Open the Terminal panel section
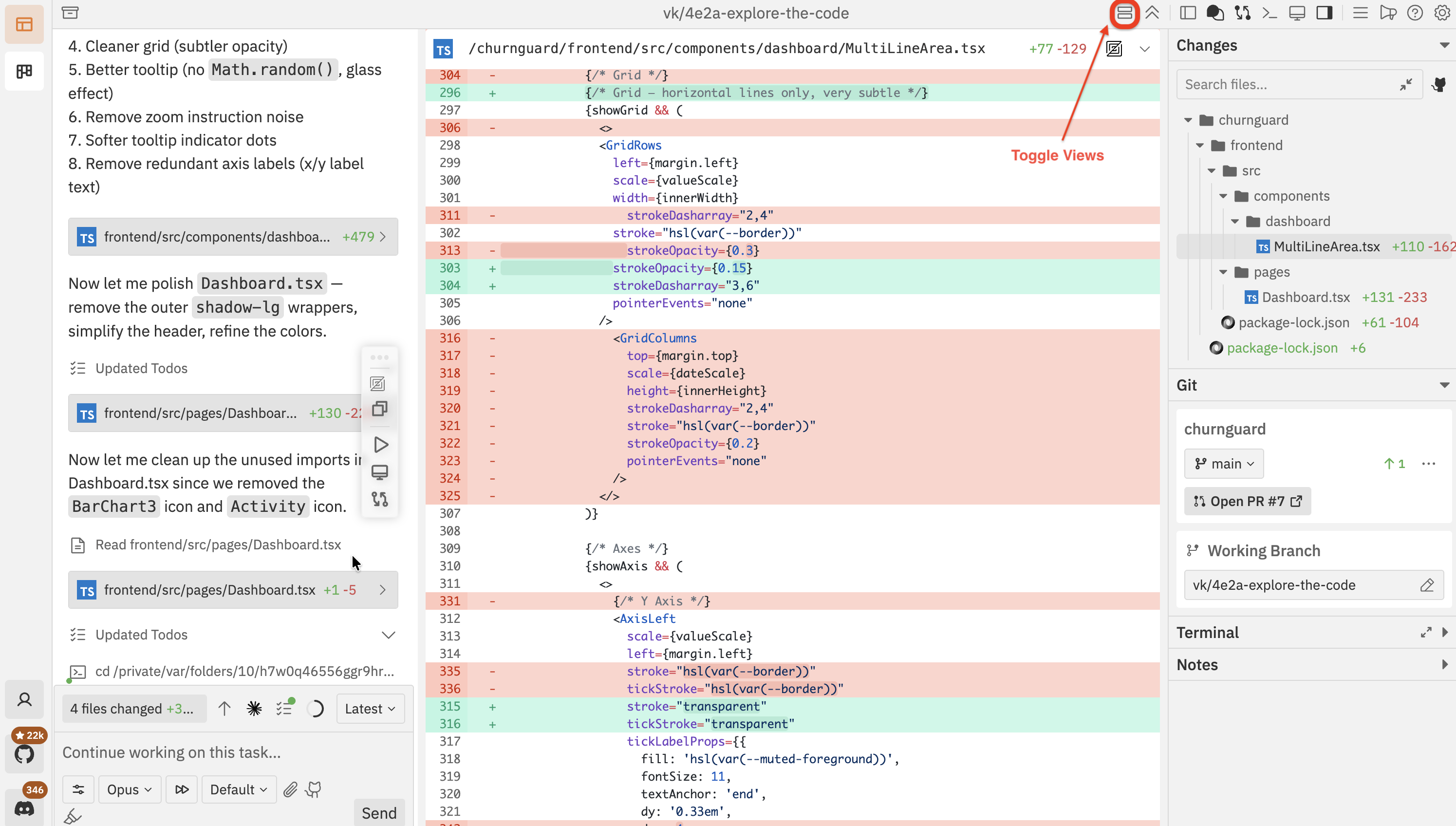Viewport: 1456px width, 826px height. click(x=1207, y=632)
